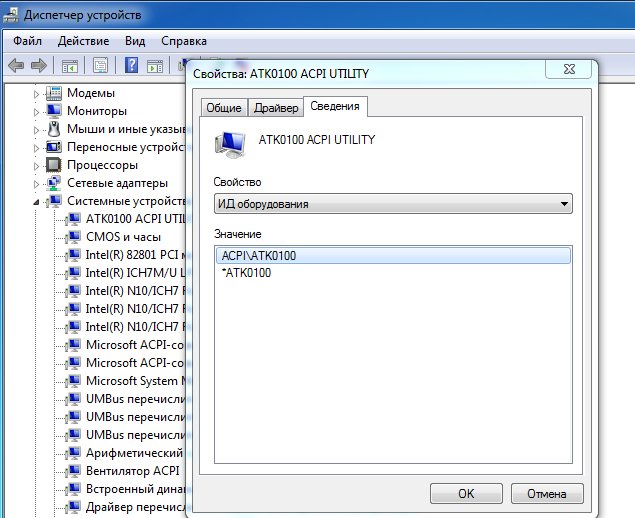Open the Свойство dropdown list

(393, 204)
